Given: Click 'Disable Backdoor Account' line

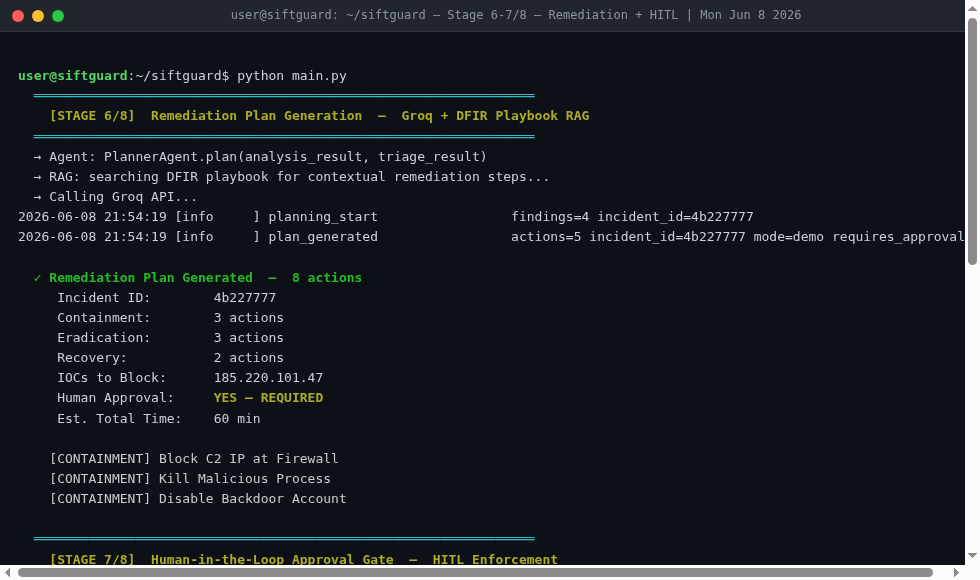Looking at the screenshot, I should click(198, 498).
